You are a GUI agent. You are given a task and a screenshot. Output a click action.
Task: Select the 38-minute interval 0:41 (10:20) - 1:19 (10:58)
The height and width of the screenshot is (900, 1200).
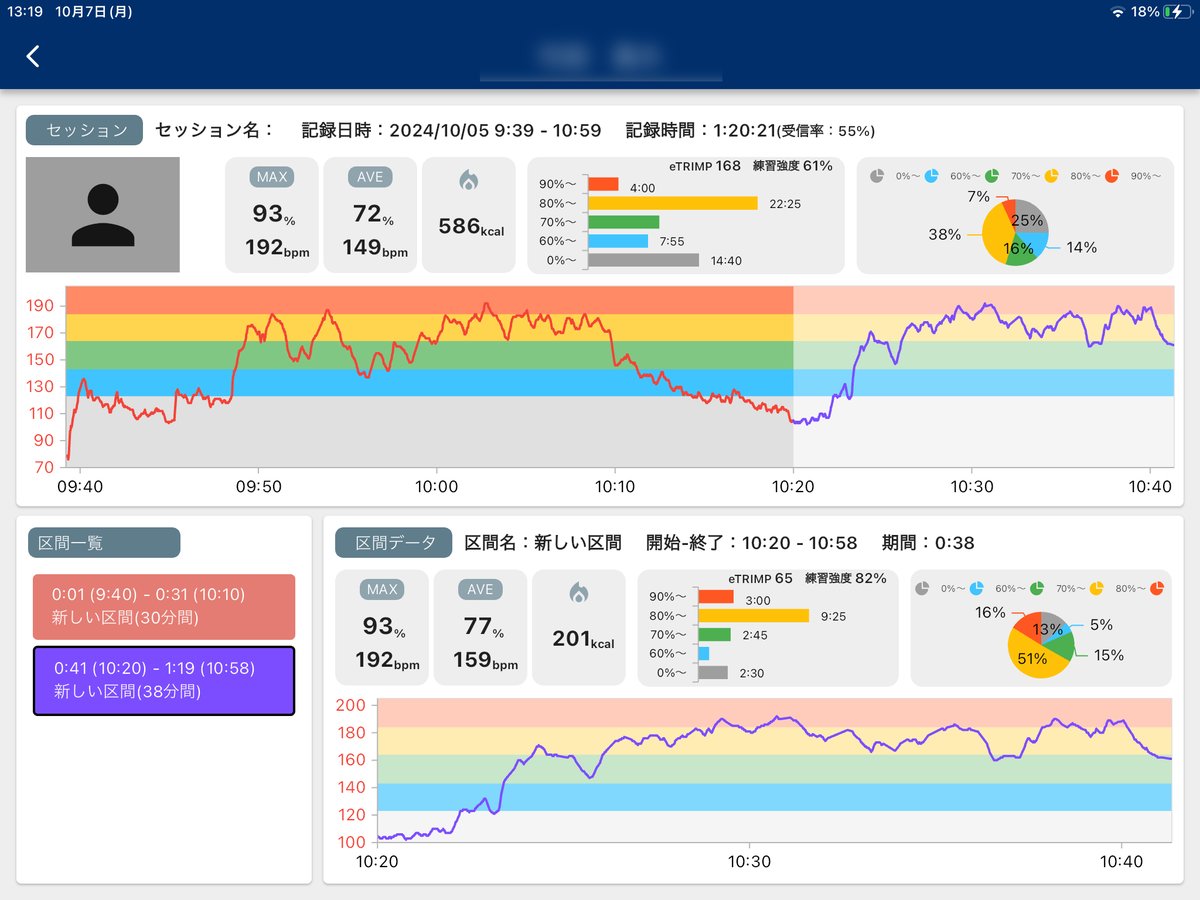[x=164, y=681]
